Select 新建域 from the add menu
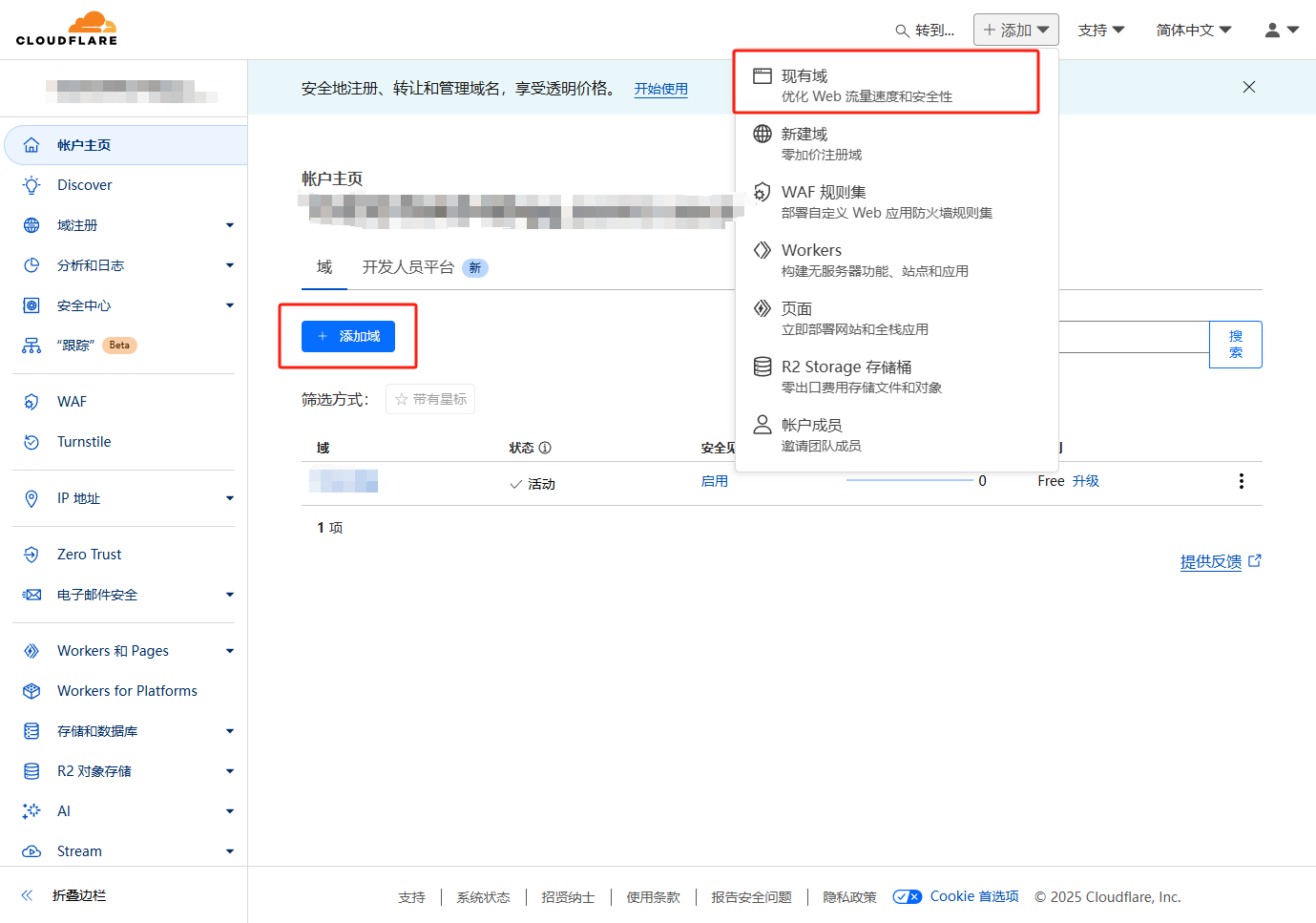The image size is (1316, 923). (x=896, y=143)
